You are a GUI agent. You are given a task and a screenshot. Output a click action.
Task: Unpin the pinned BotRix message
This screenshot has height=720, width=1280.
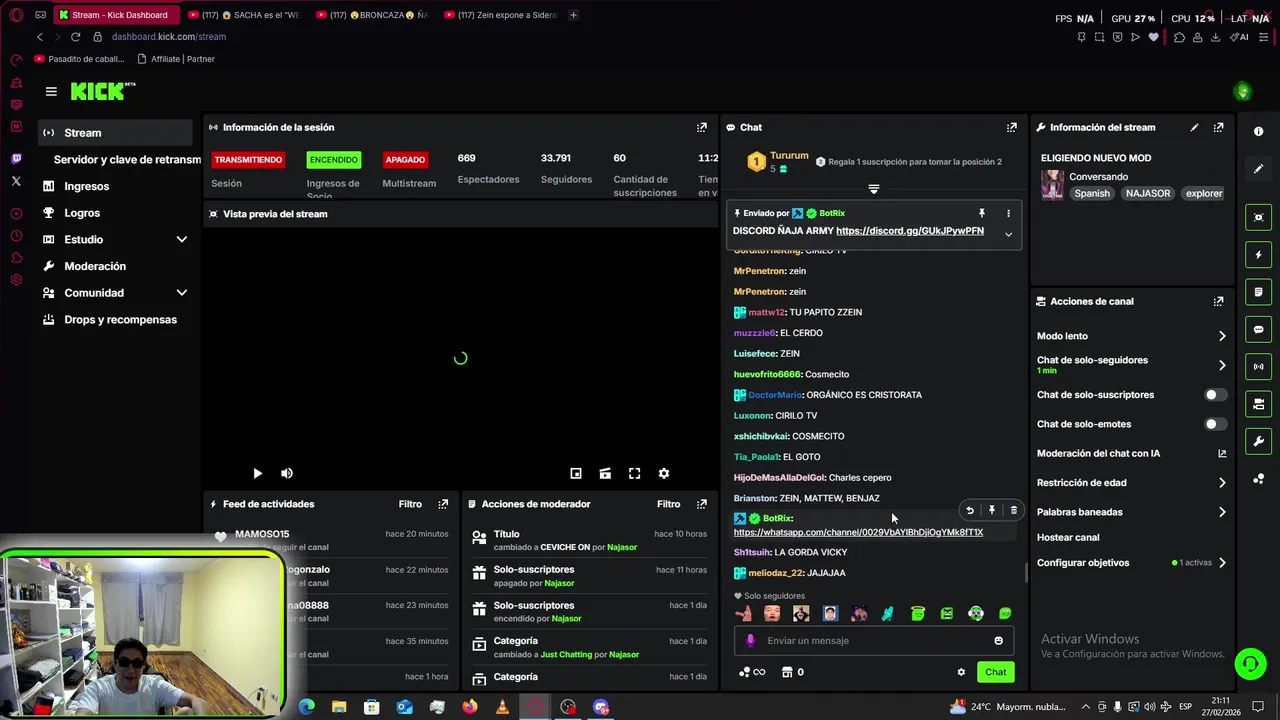pos(982,213)
